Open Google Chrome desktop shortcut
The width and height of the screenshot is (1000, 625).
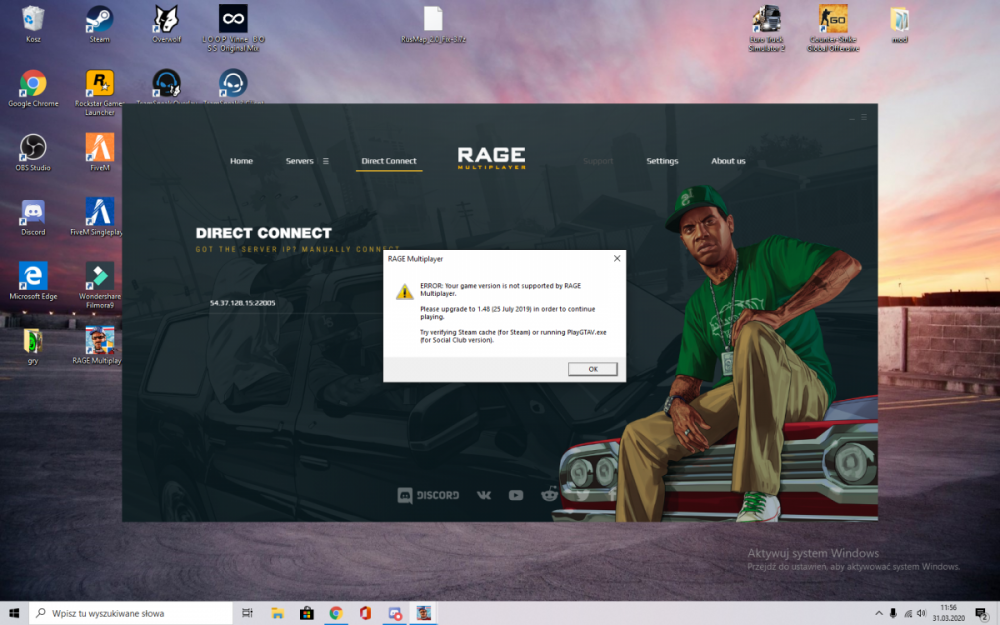pos(33,89)
